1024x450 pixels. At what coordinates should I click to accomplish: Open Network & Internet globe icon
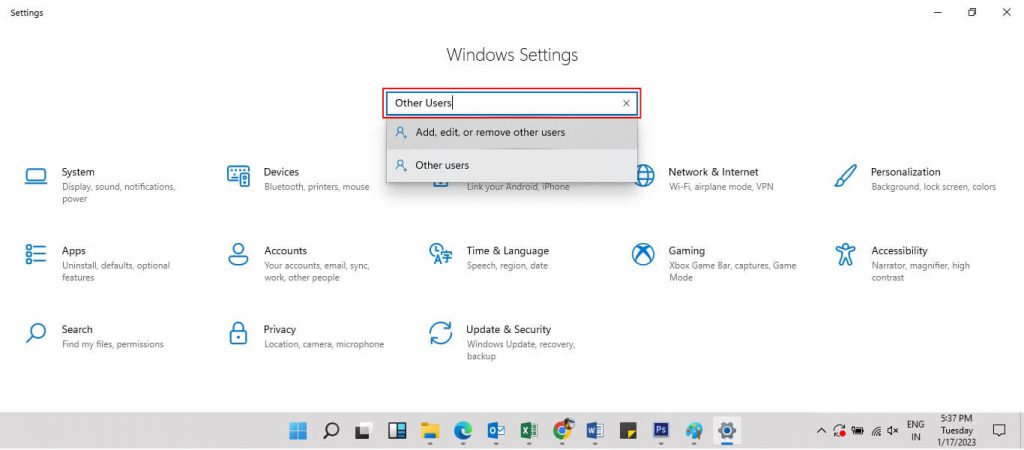pos(643,176)
